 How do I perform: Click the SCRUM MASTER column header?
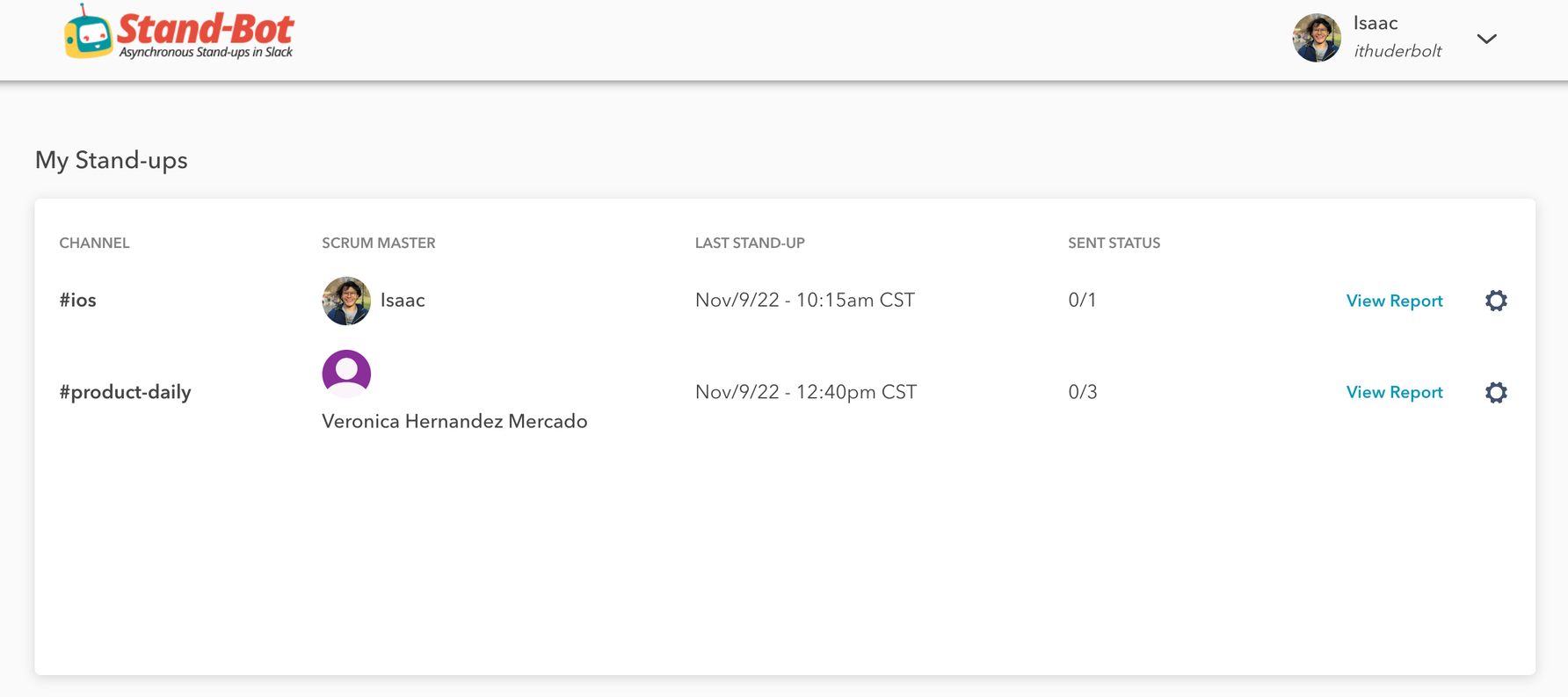(x=378, y=243)
